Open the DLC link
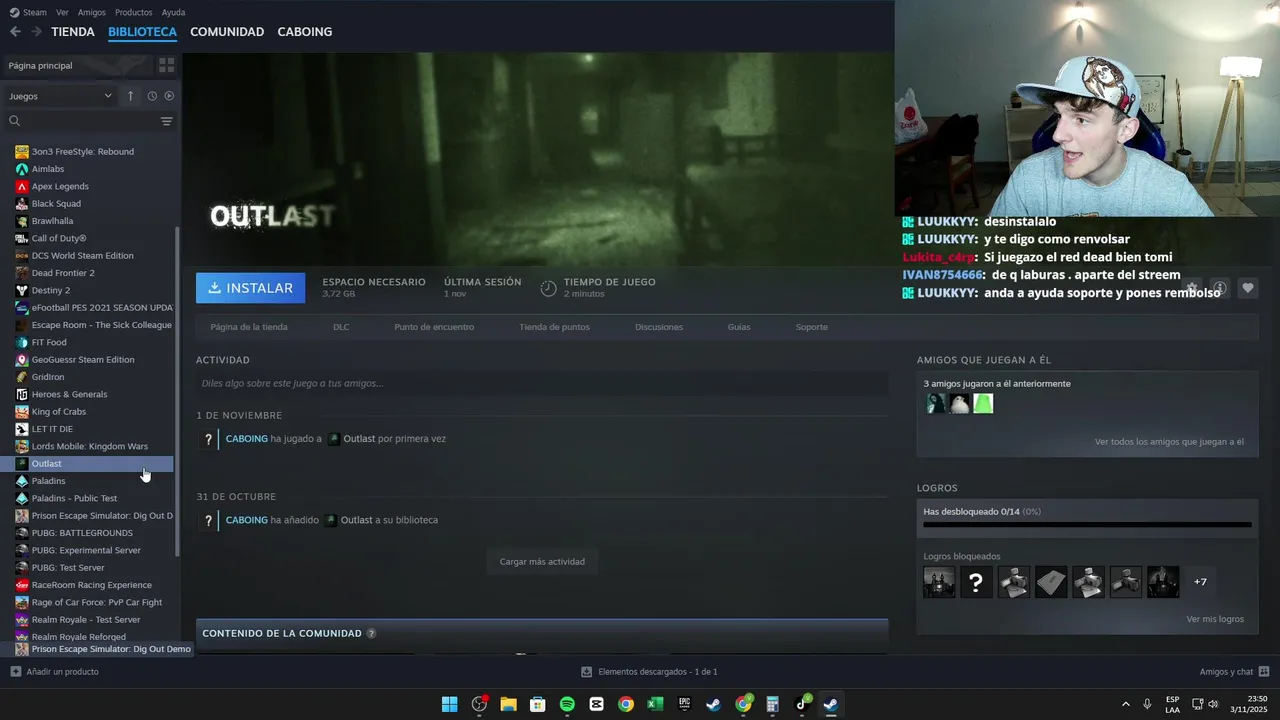 coord(341,327)
